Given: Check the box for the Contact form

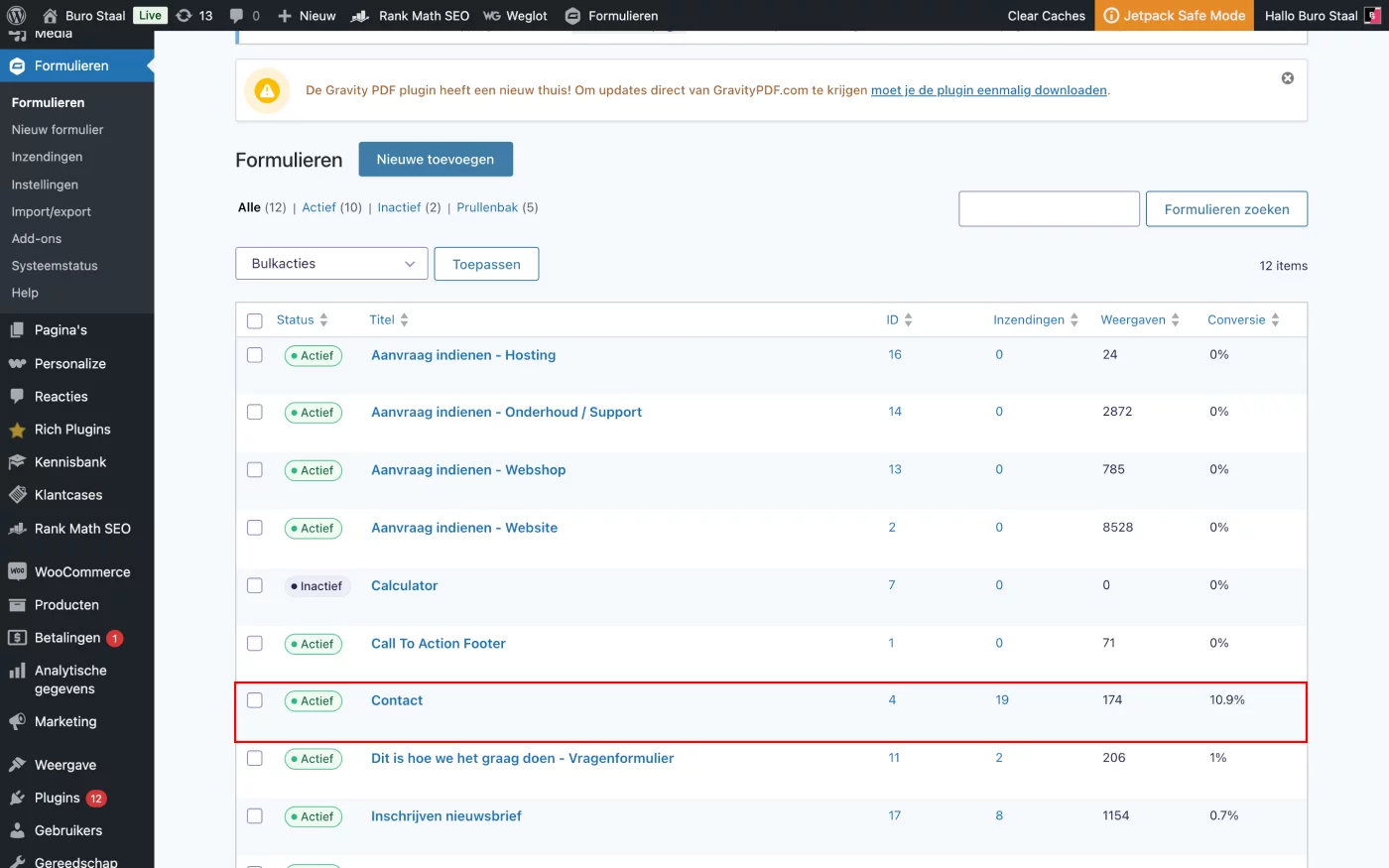Looking at the screenshot, I should pyautogui.click(x=255, y=700).
